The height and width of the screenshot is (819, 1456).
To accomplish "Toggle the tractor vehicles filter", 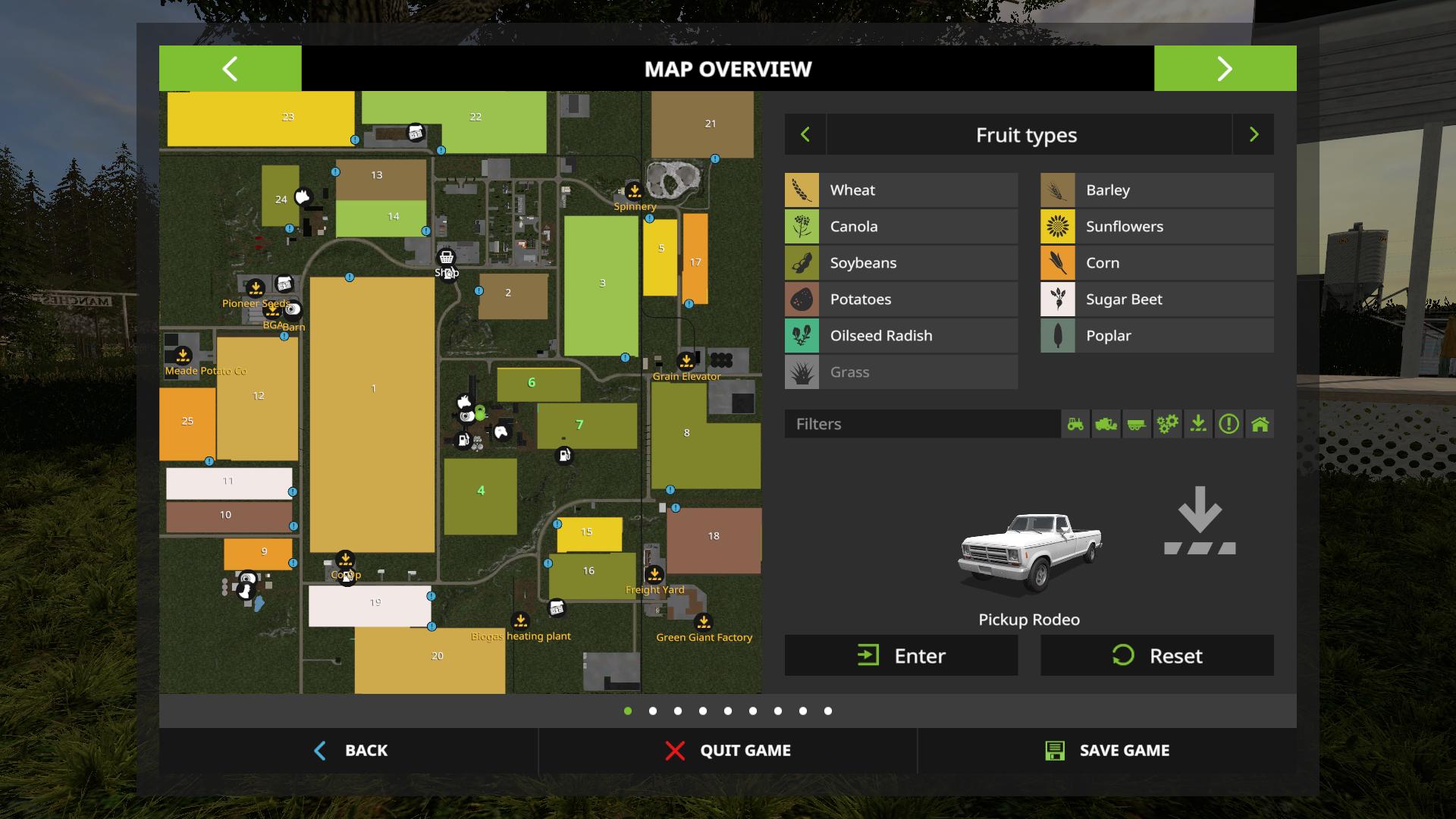I will [x=1075, y=424].
